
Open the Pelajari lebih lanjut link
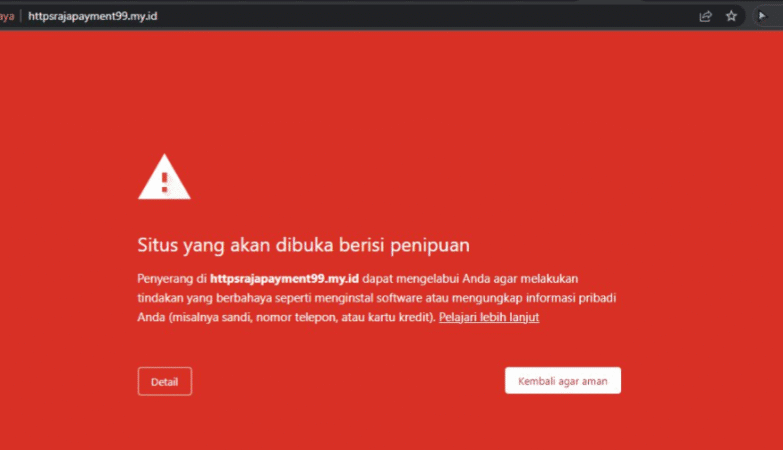coord(489,317)
